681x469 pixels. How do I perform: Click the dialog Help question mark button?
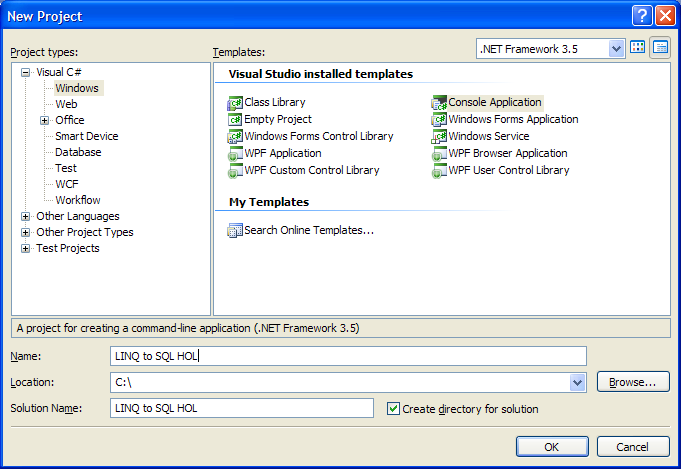tap(642, 16)
